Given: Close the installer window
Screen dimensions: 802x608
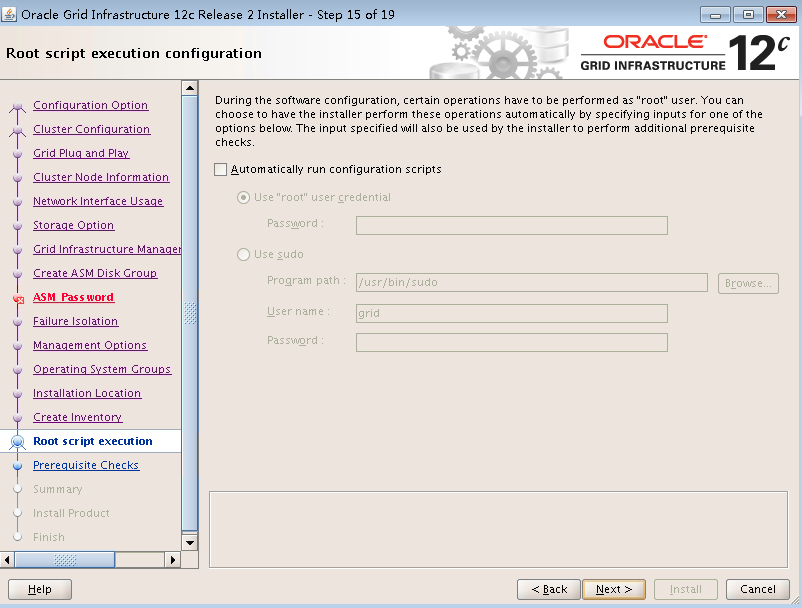Looking at the screenshot, I should coord(781,15).
